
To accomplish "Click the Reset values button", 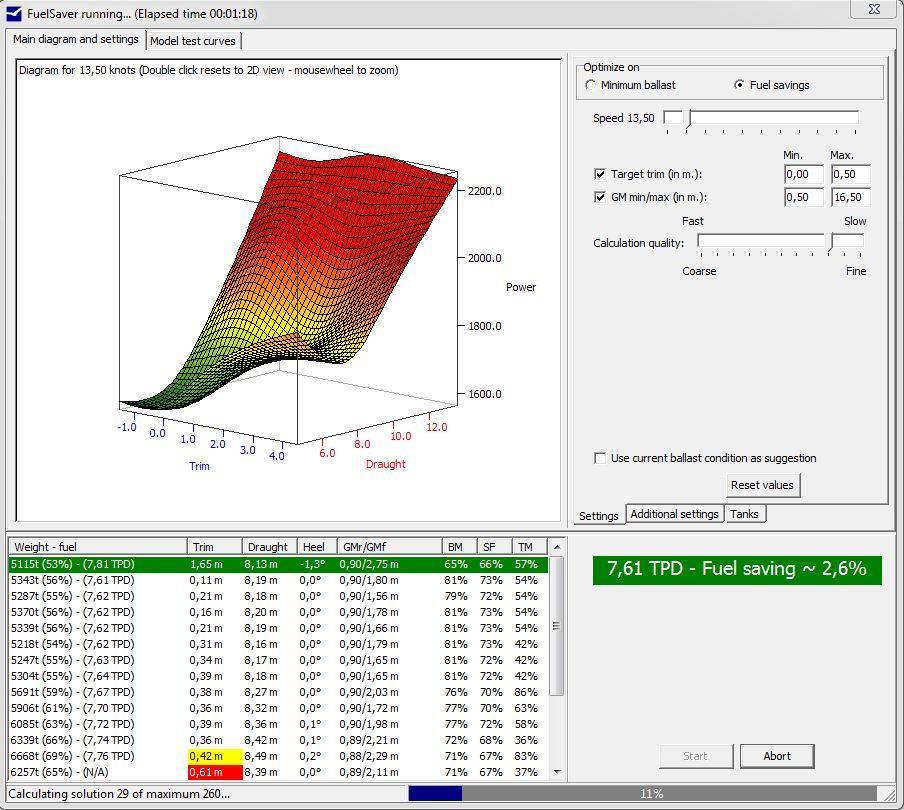I will (x=763, y=485).
